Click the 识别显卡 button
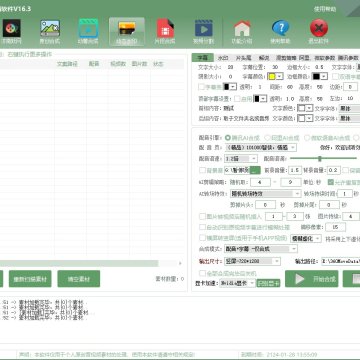The image size is (360, 360). pos(268,283)
